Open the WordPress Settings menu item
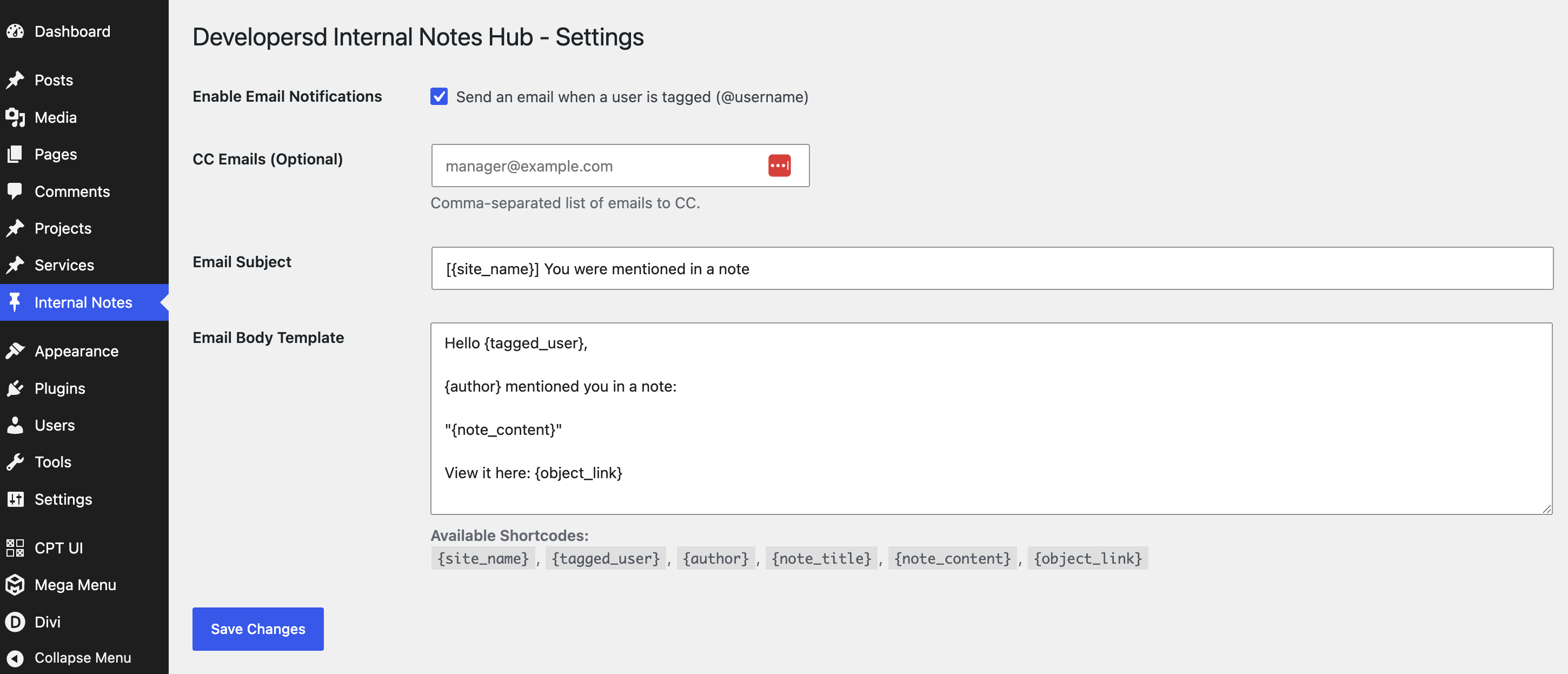1568x674 pixels. pyautogui.click(x=84, y=499)
